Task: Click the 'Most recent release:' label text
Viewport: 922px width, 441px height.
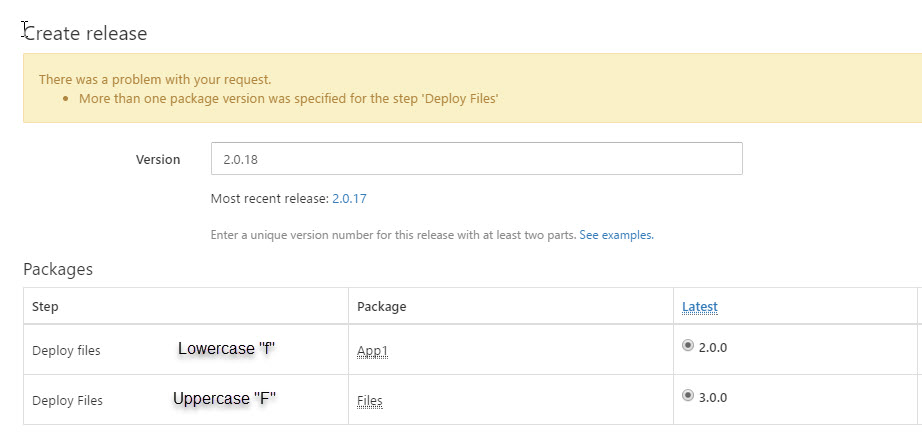Action: point(270,199)
